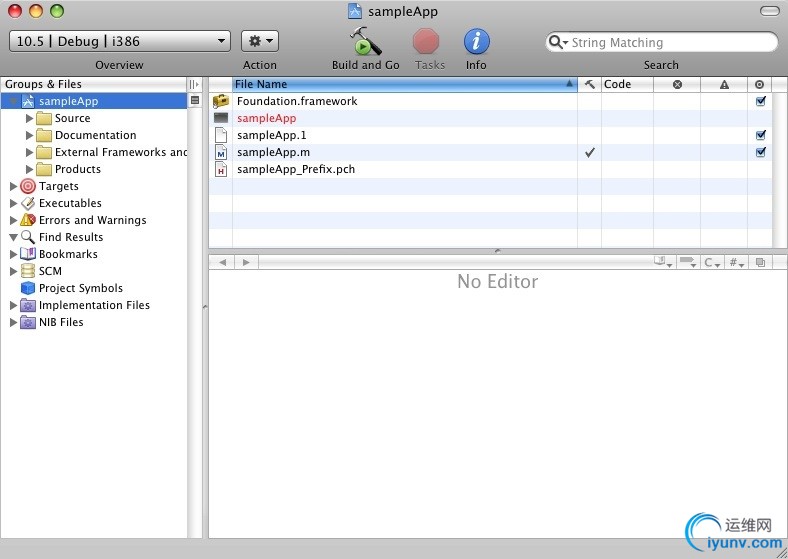
Task: Select Project Symbols in the sidebar
Action: click(x=81, y=288)
